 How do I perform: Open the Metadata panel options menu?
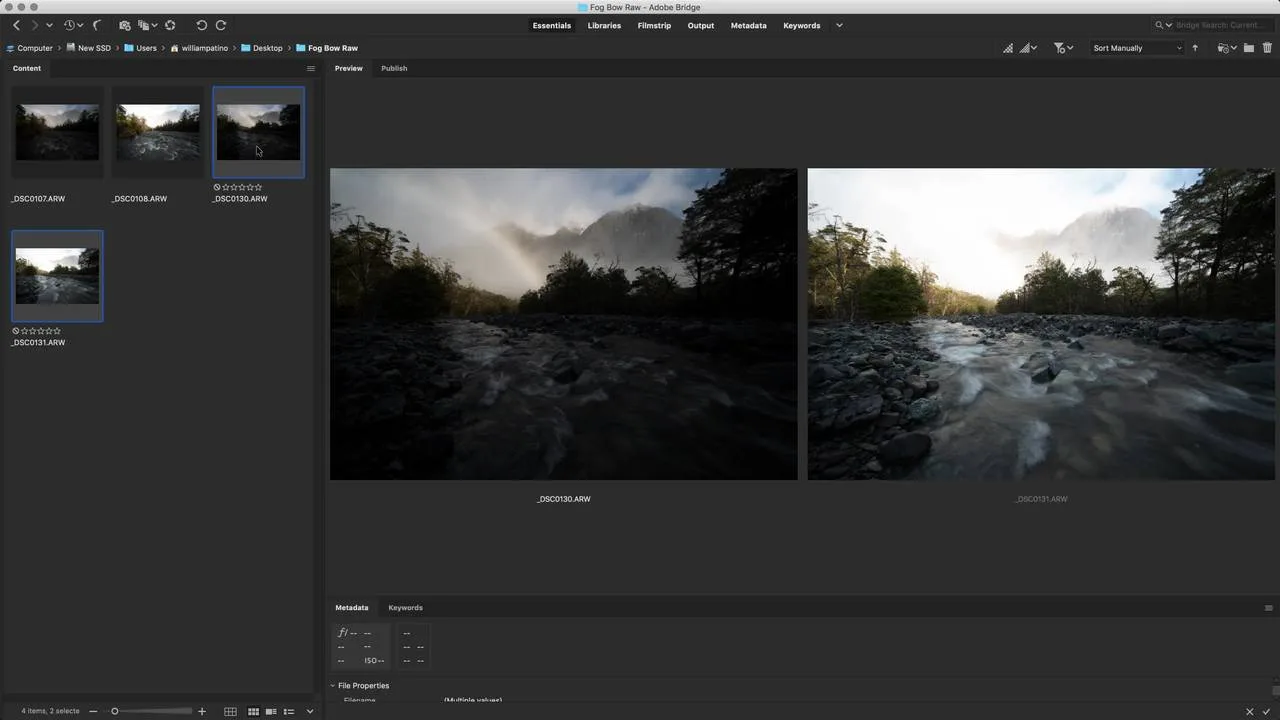click(1269, 608)
